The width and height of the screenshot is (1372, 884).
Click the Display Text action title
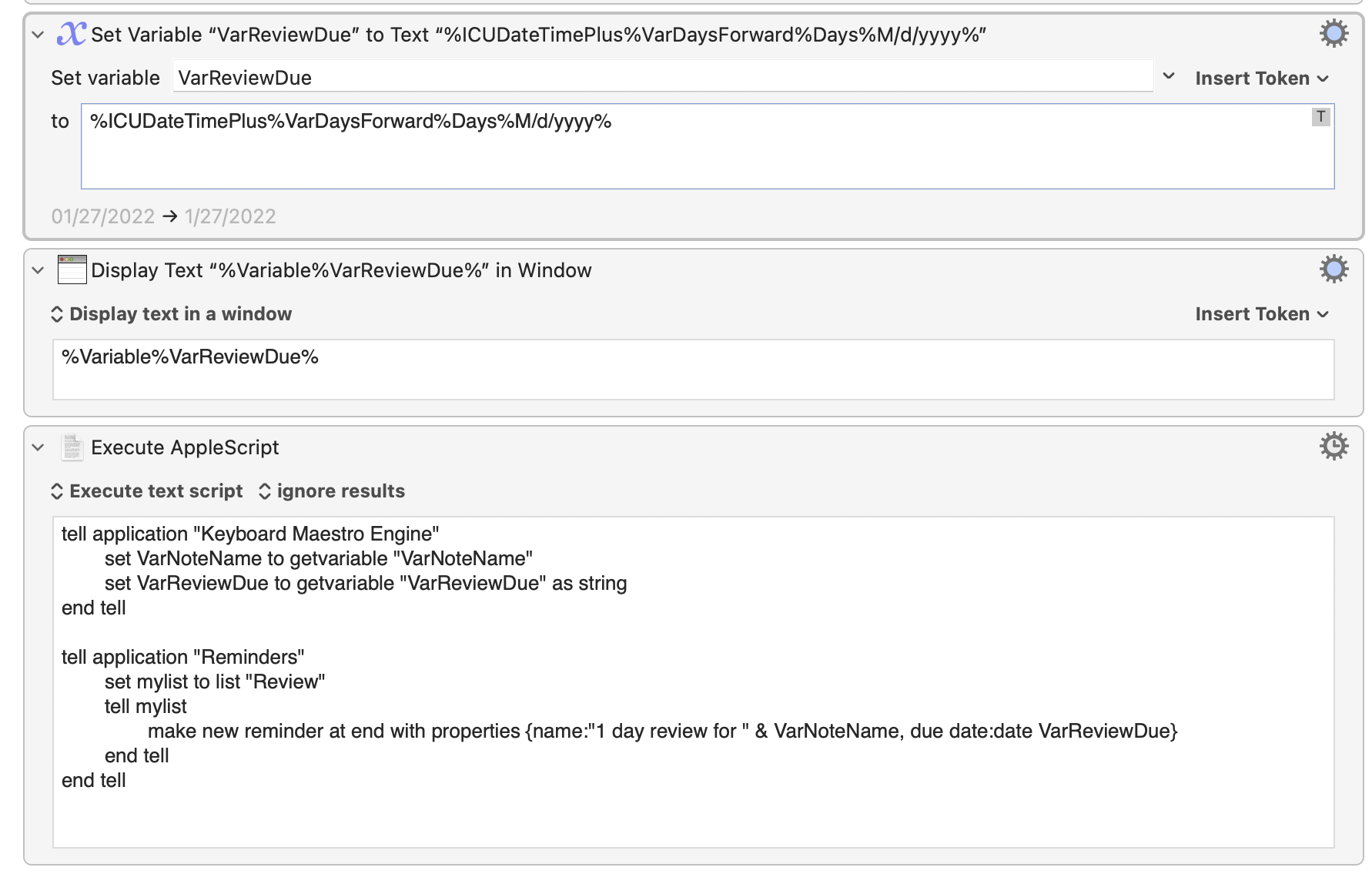341,270
